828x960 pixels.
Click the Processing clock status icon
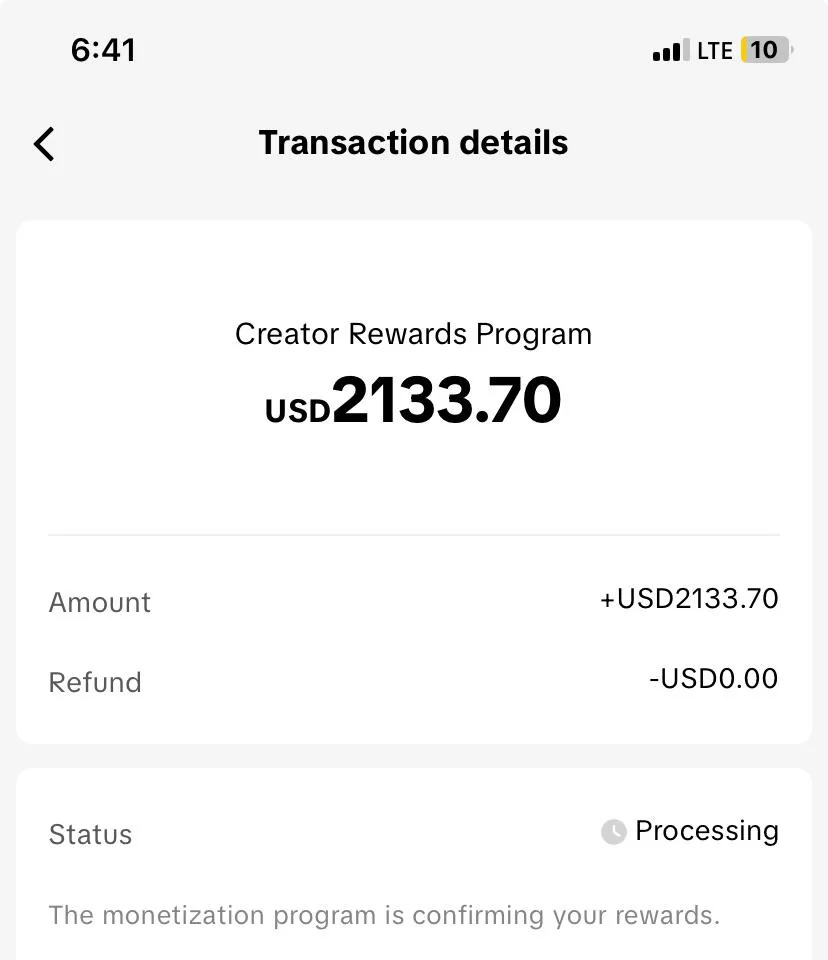click(613, 832)
